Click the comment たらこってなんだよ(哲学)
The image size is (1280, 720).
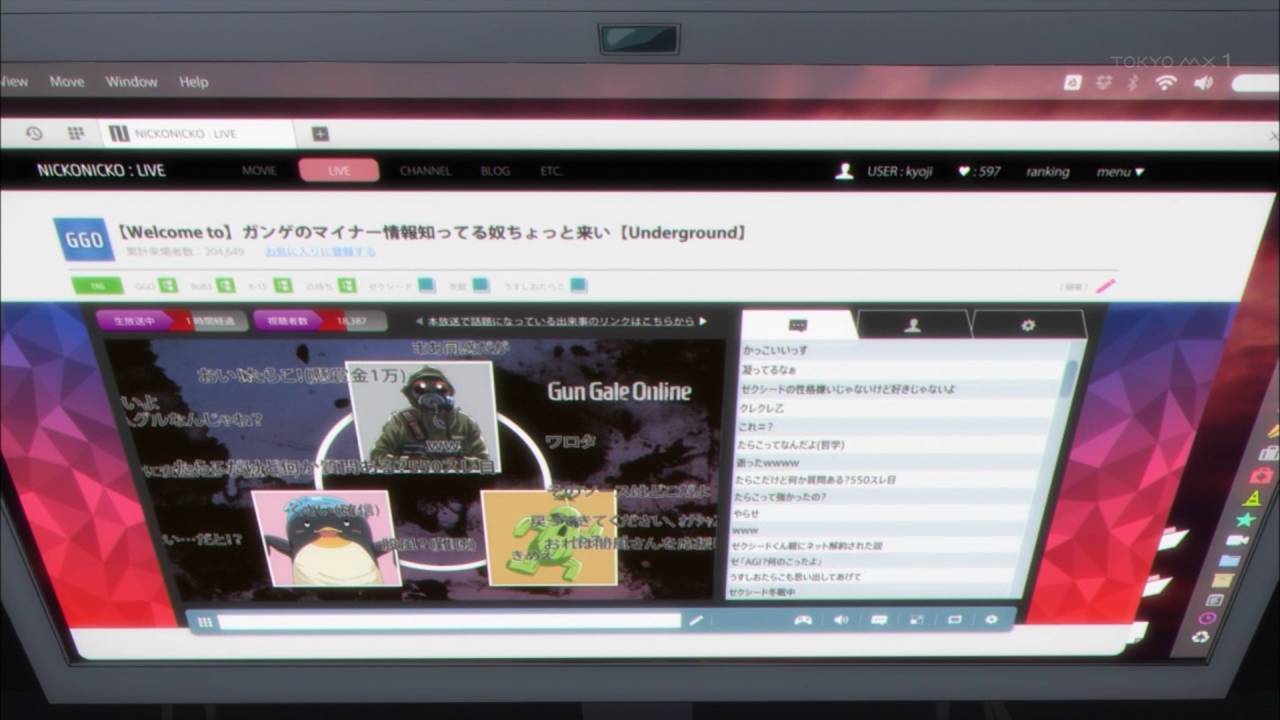pos(790,445)
